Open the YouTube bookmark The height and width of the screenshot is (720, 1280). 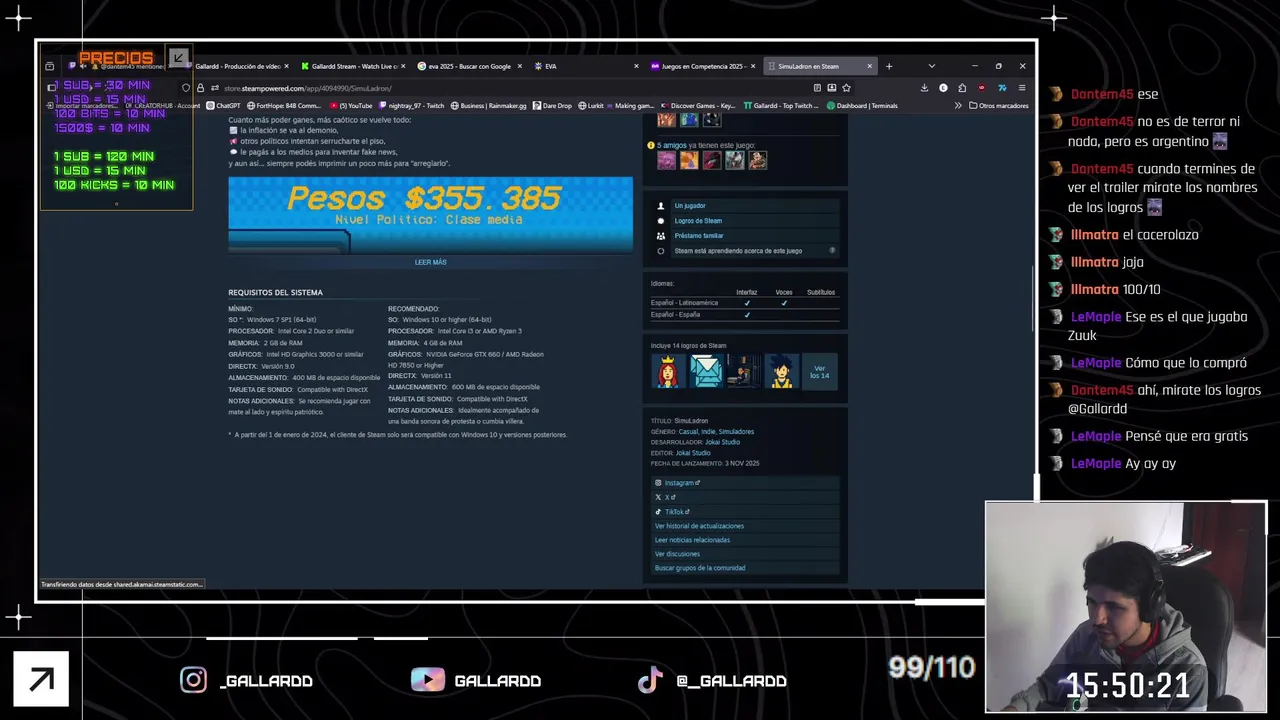[x=350, y=105]
